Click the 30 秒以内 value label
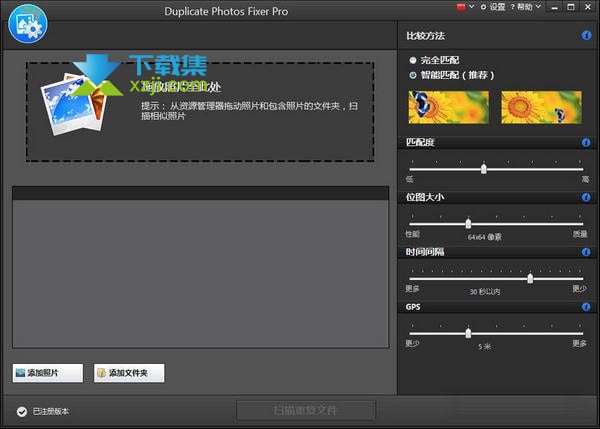The image size is (600, 429). click(485, 292)
